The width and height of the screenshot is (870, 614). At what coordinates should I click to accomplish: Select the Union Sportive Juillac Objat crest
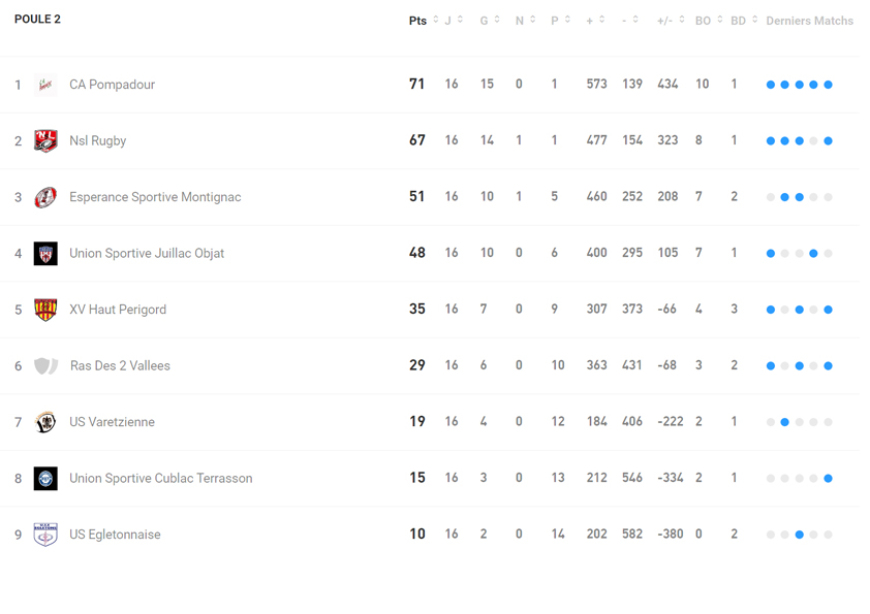[x=45, y=253]
